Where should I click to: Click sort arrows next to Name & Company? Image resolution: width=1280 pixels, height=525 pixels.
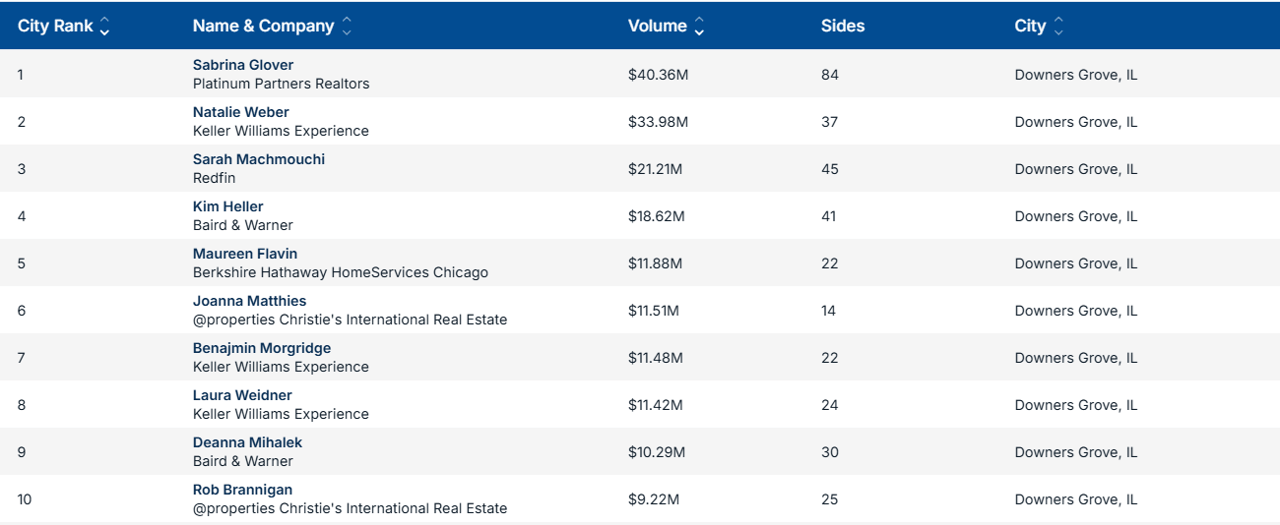(347, 27)
